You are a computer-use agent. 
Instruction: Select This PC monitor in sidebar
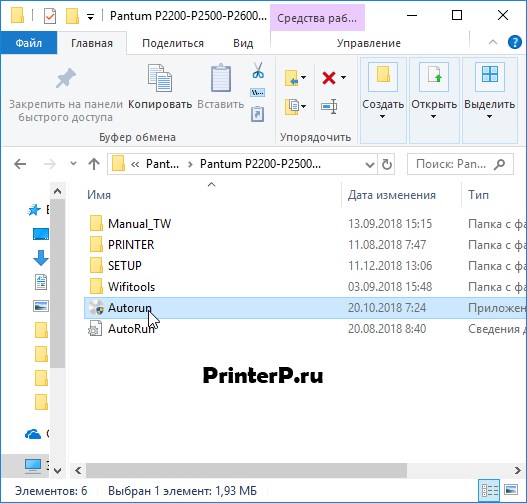[33, 466]
